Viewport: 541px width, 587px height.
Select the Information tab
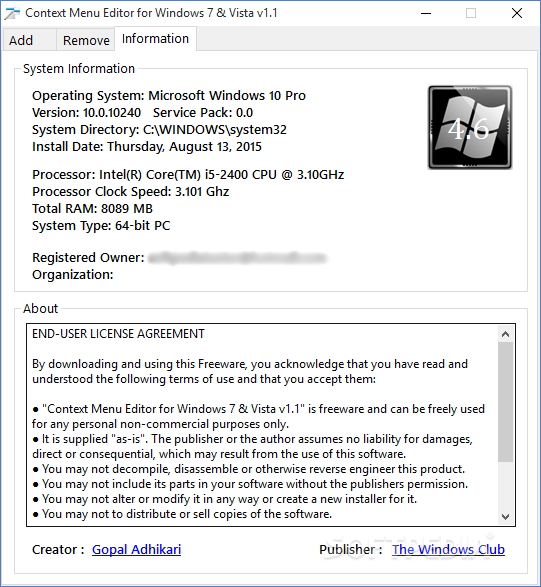(155, 39)
